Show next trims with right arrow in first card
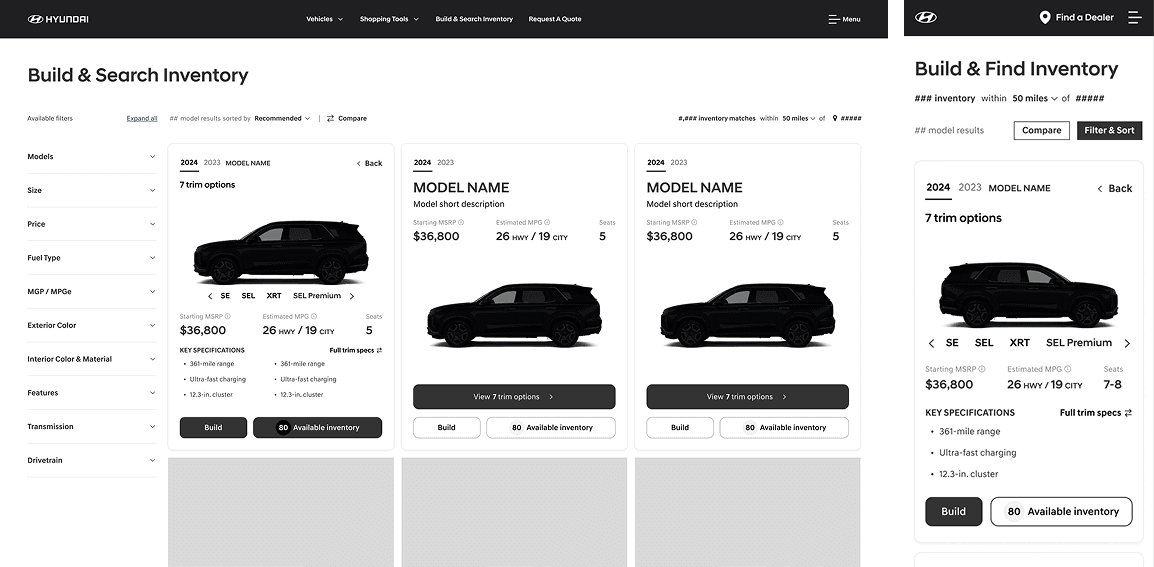 pos(352,296)
